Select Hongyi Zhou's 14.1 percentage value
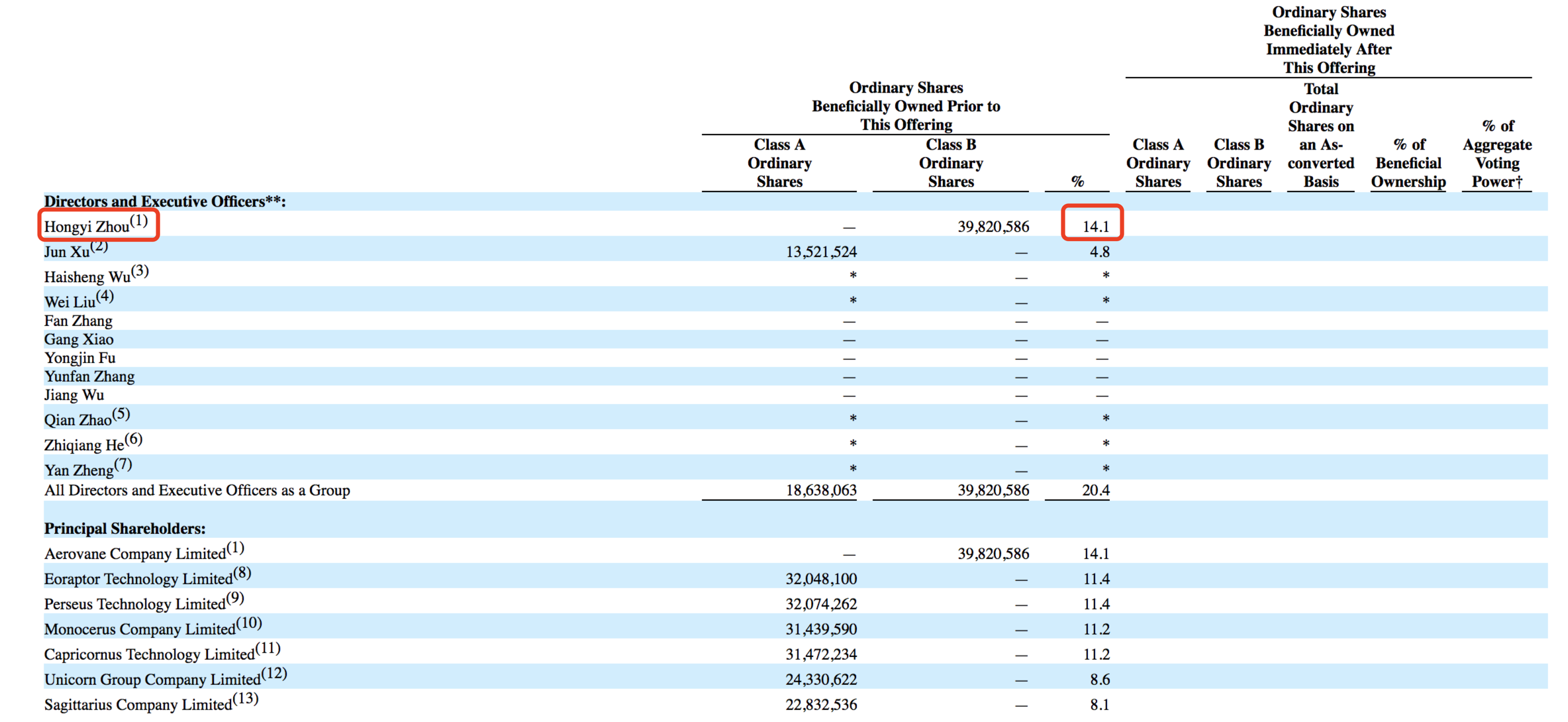 pos(1095,227)
